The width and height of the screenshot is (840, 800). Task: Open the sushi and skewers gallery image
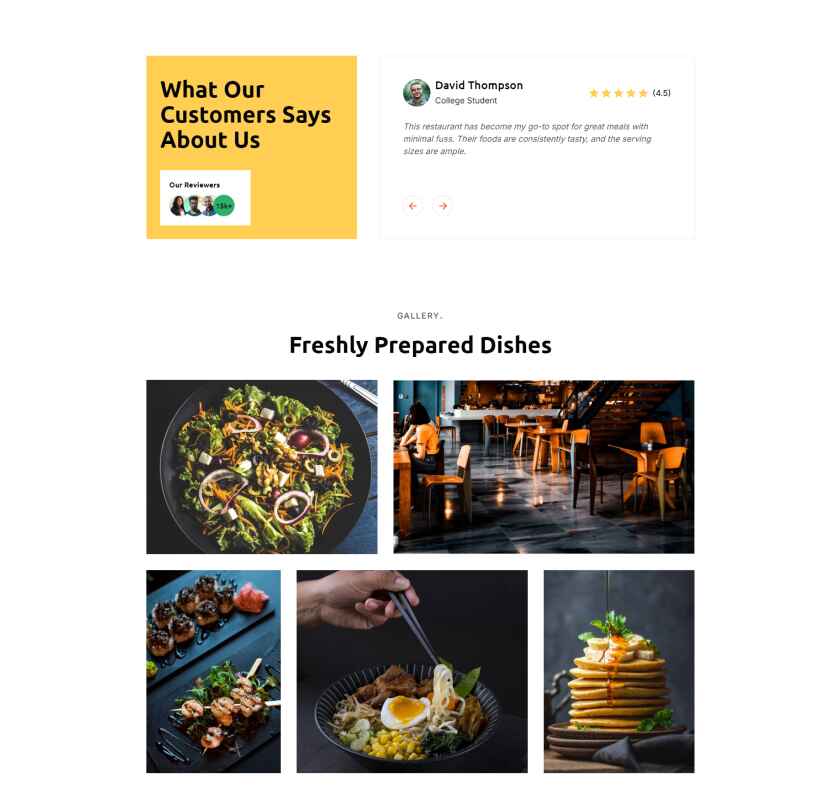pyautogui.click(x=213, y=671)
